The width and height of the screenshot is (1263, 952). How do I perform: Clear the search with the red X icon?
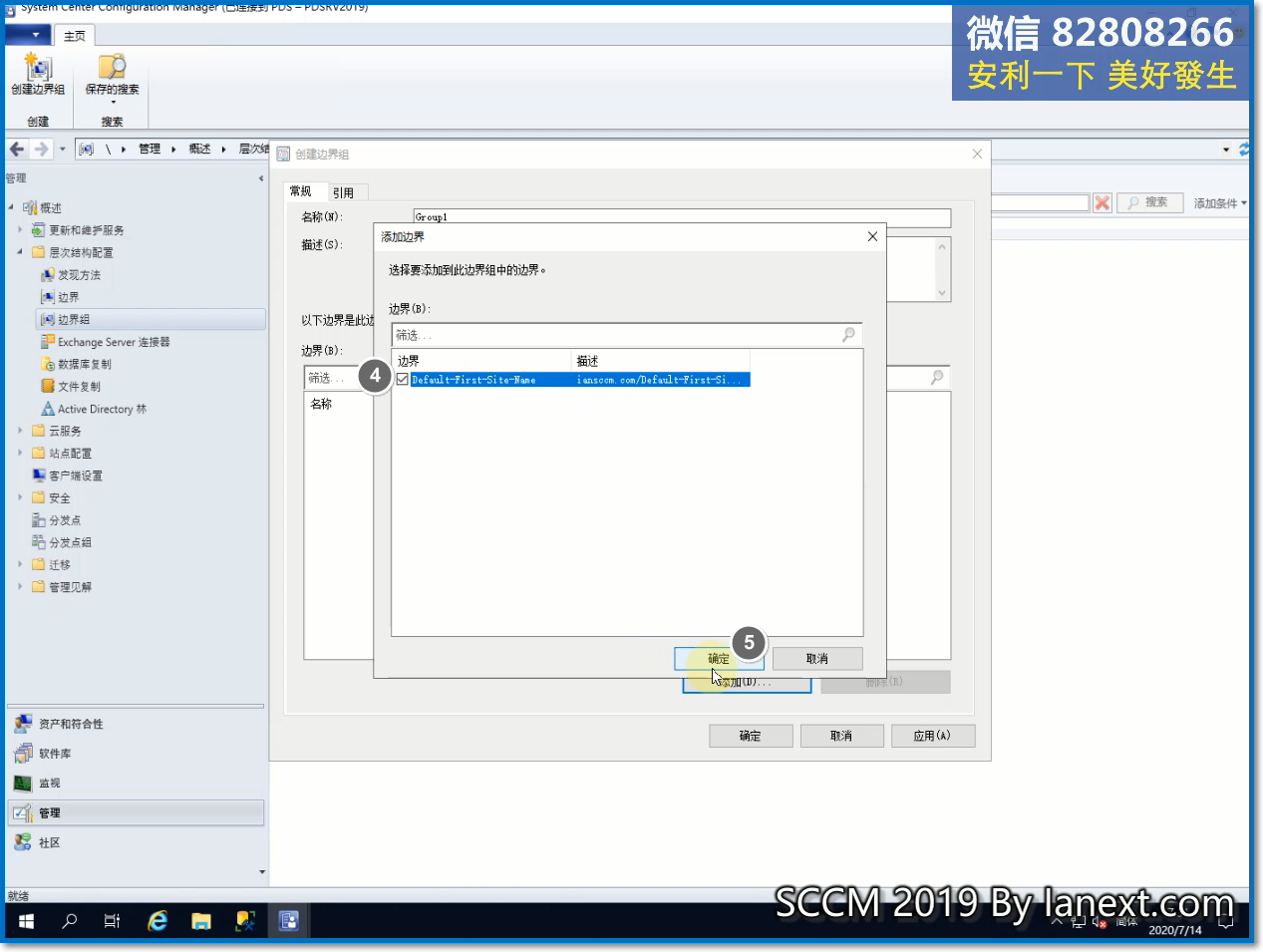click(1102, 203)
